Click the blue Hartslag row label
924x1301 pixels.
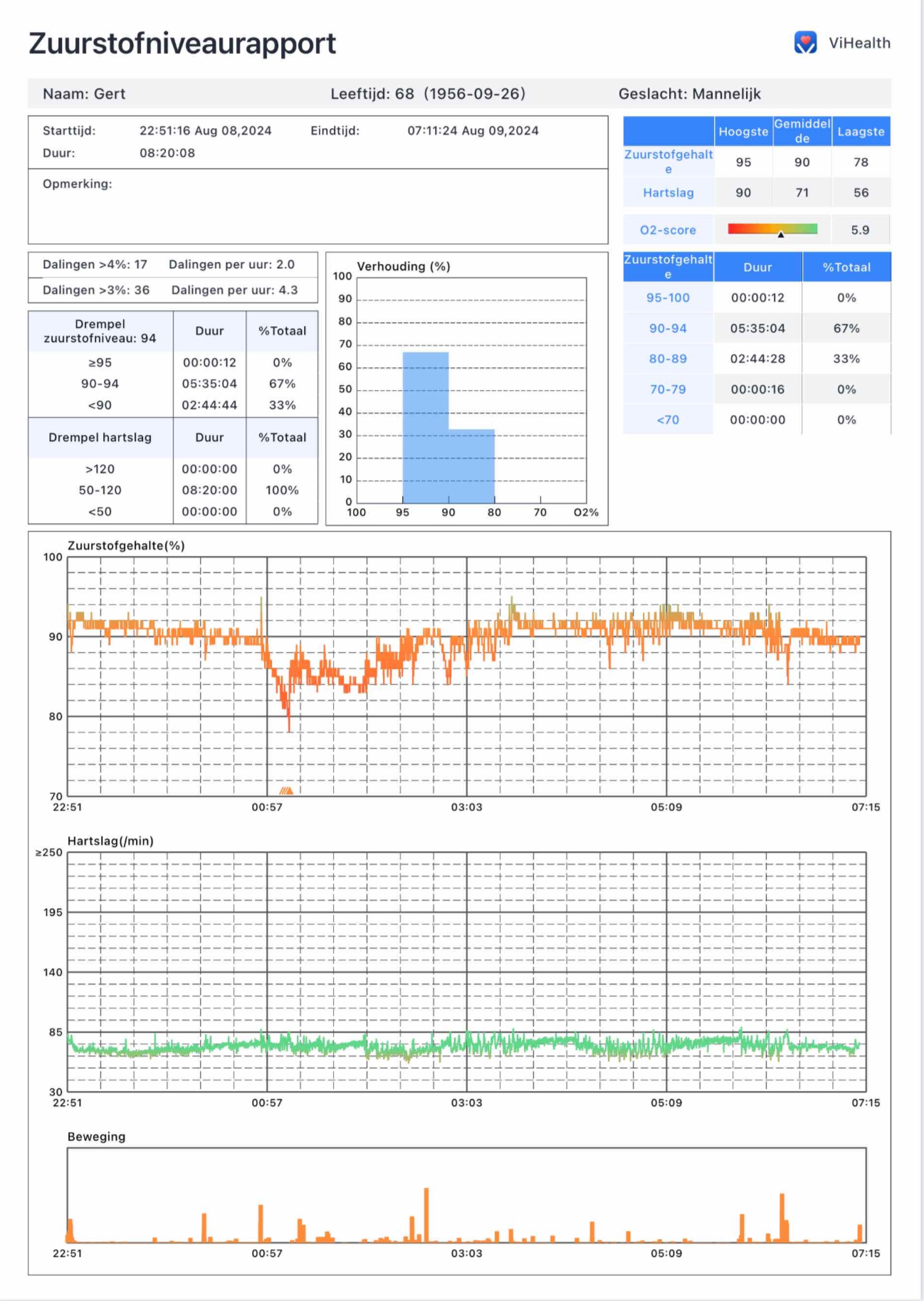668,193
